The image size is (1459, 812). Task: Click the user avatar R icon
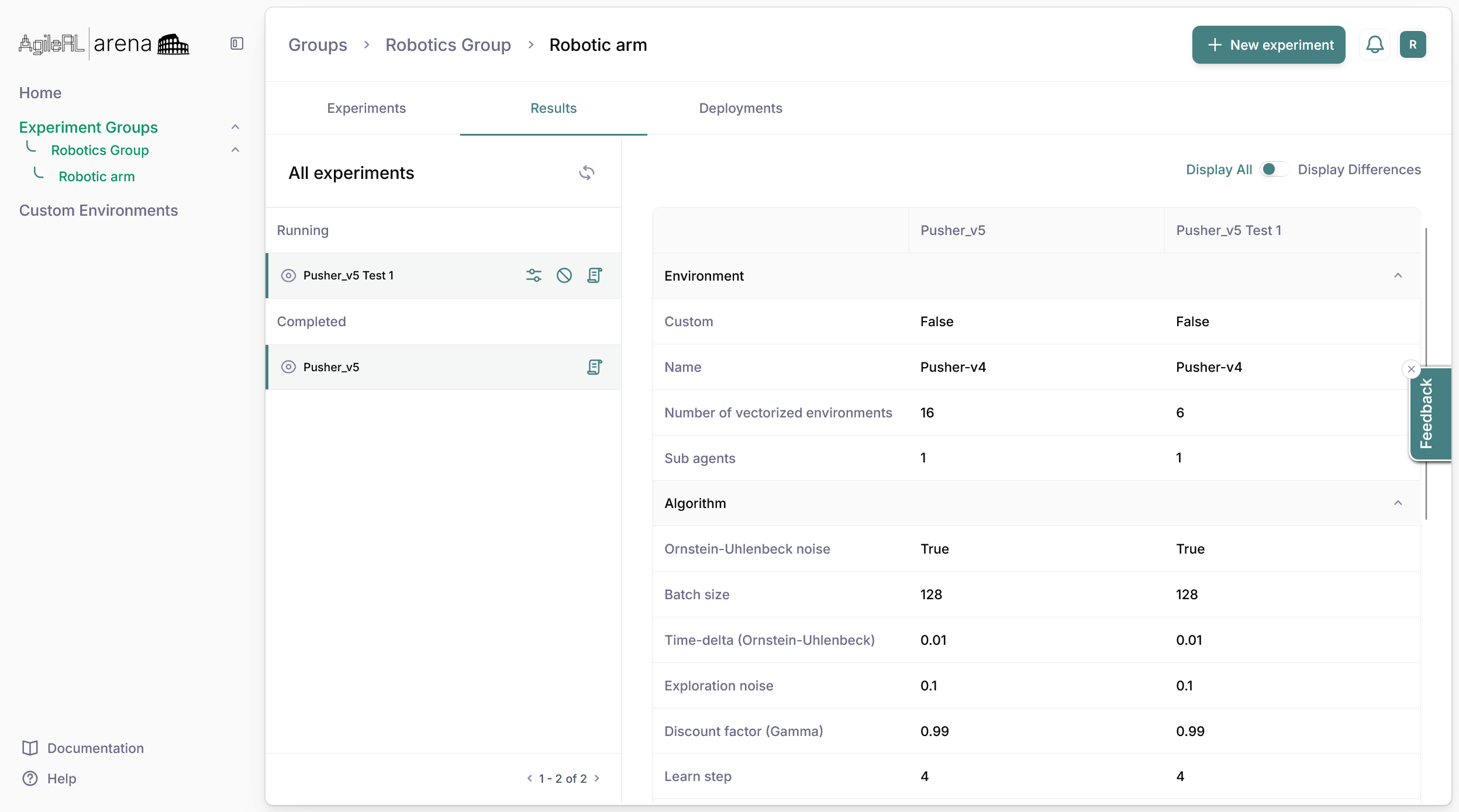1412,44
